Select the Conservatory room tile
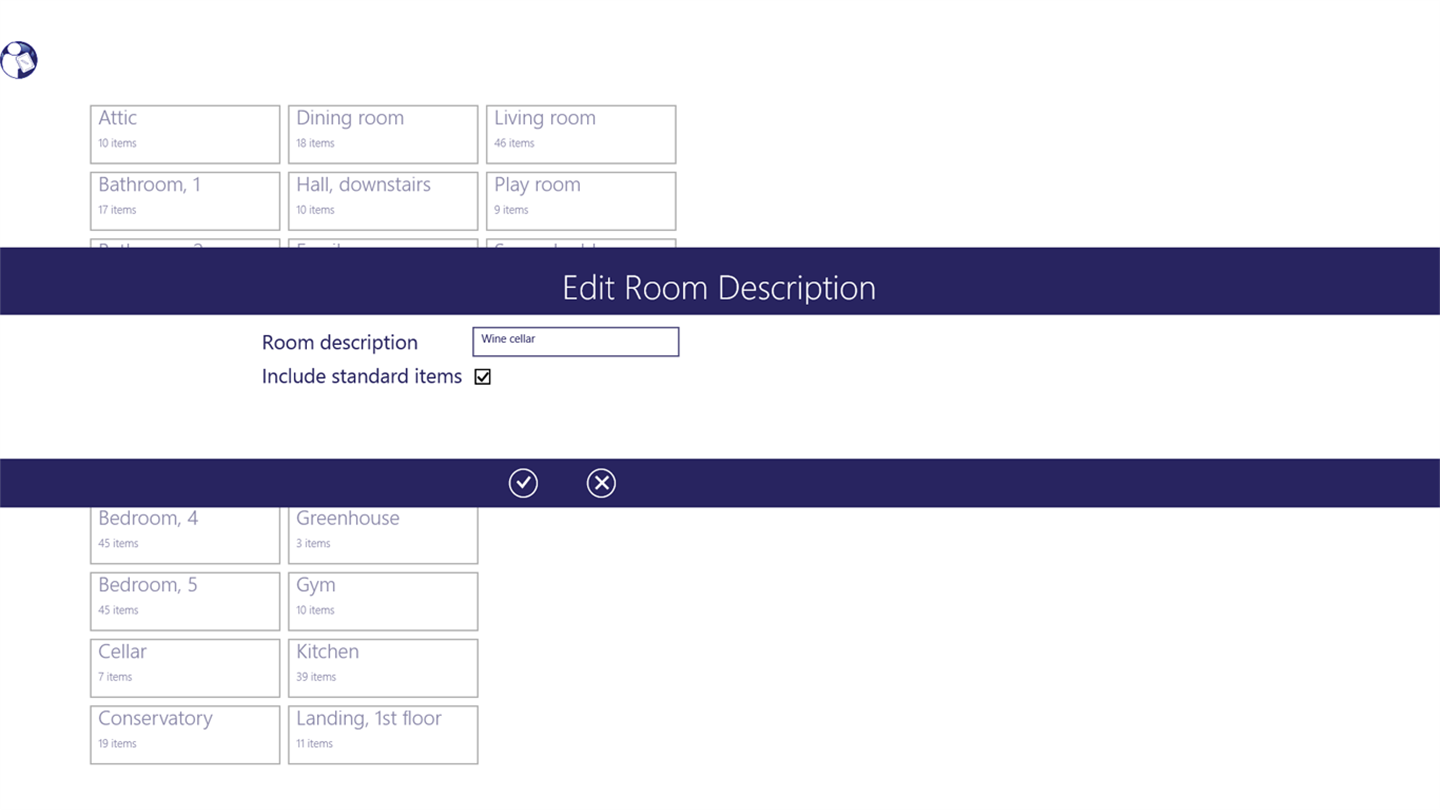The width and height of the screenshot is (1440, 810). (185, 734)
